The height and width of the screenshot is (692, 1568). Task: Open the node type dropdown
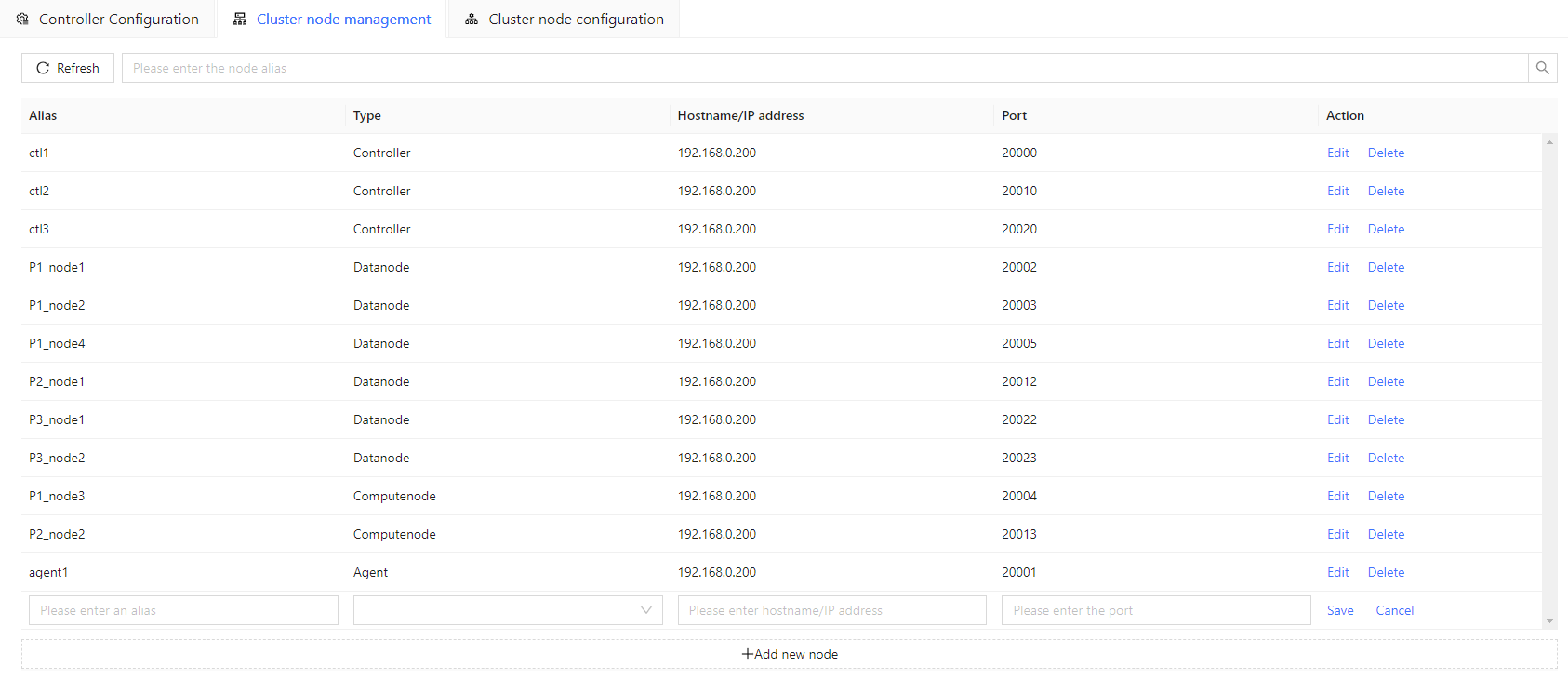click(508, 610)
